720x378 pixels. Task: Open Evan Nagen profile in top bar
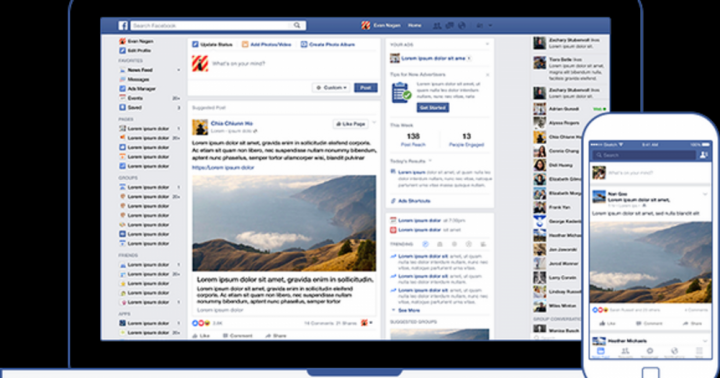click(381, 25)
